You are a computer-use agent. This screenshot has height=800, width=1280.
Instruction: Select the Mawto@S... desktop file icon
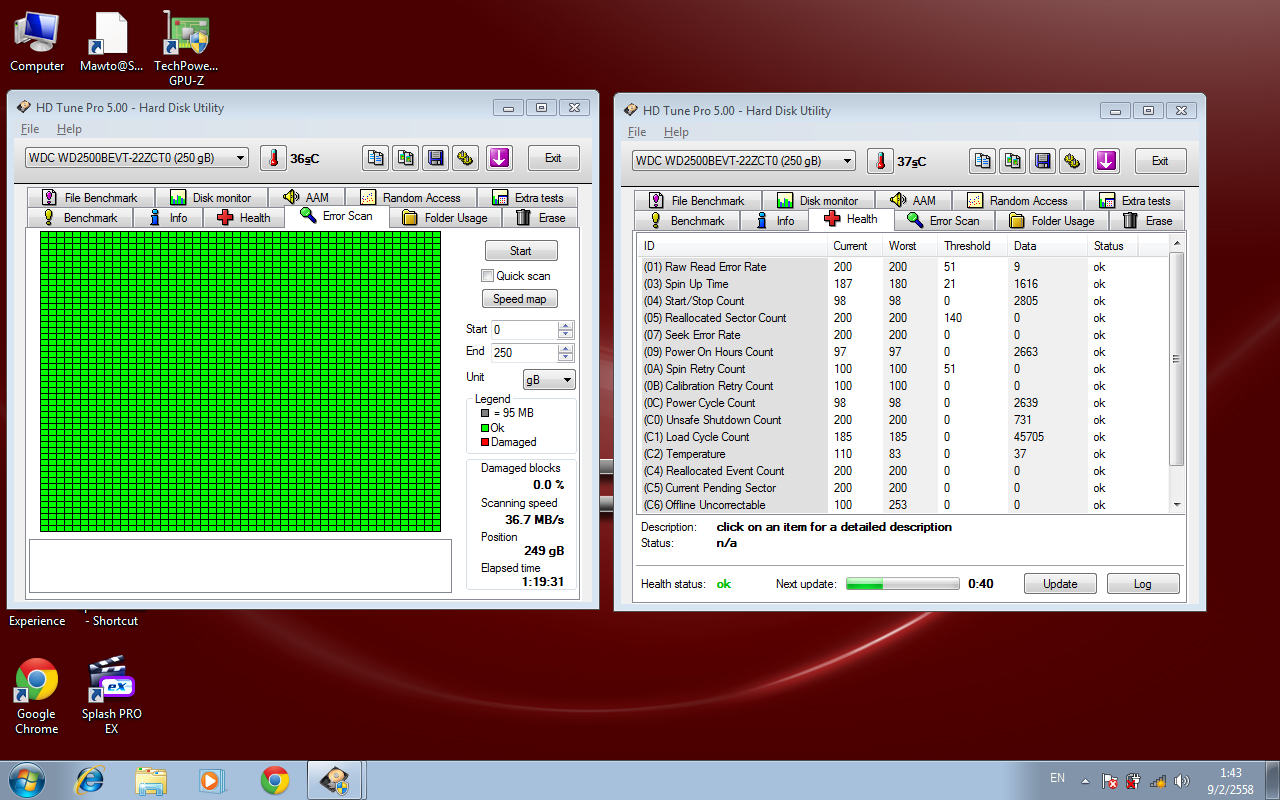coord(111,42)
